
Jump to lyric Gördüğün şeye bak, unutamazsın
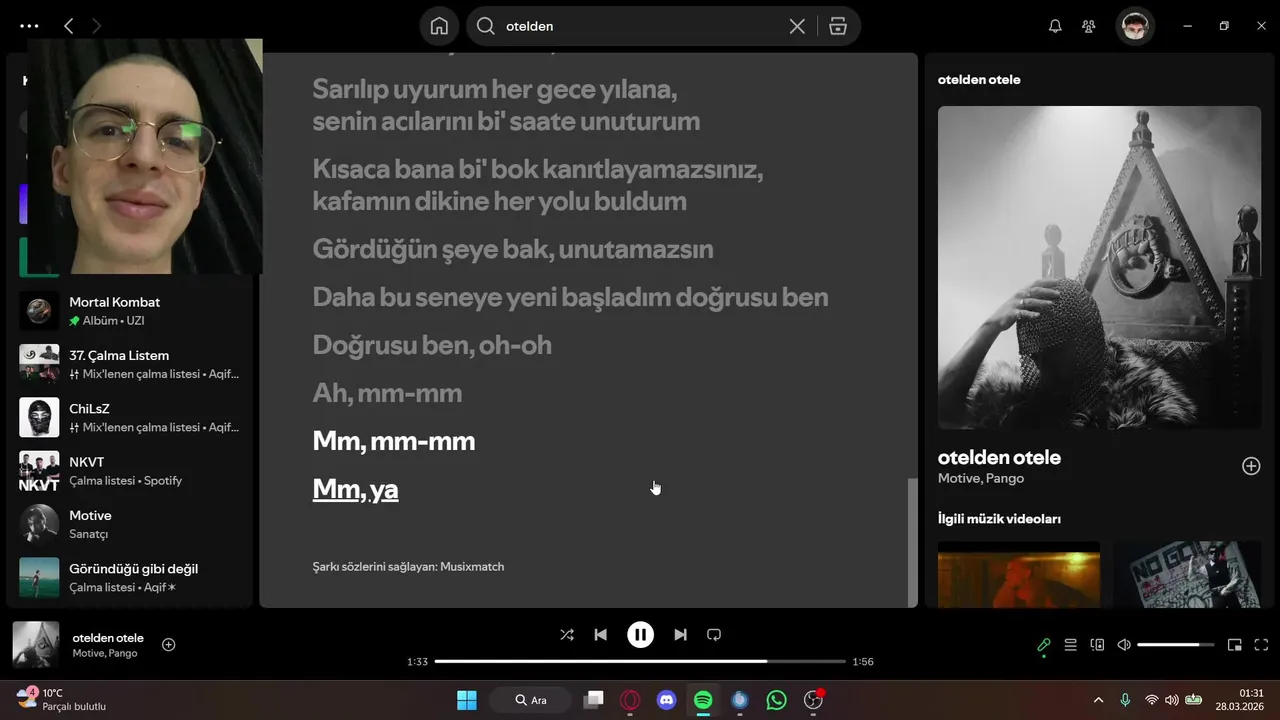[513, 249]
